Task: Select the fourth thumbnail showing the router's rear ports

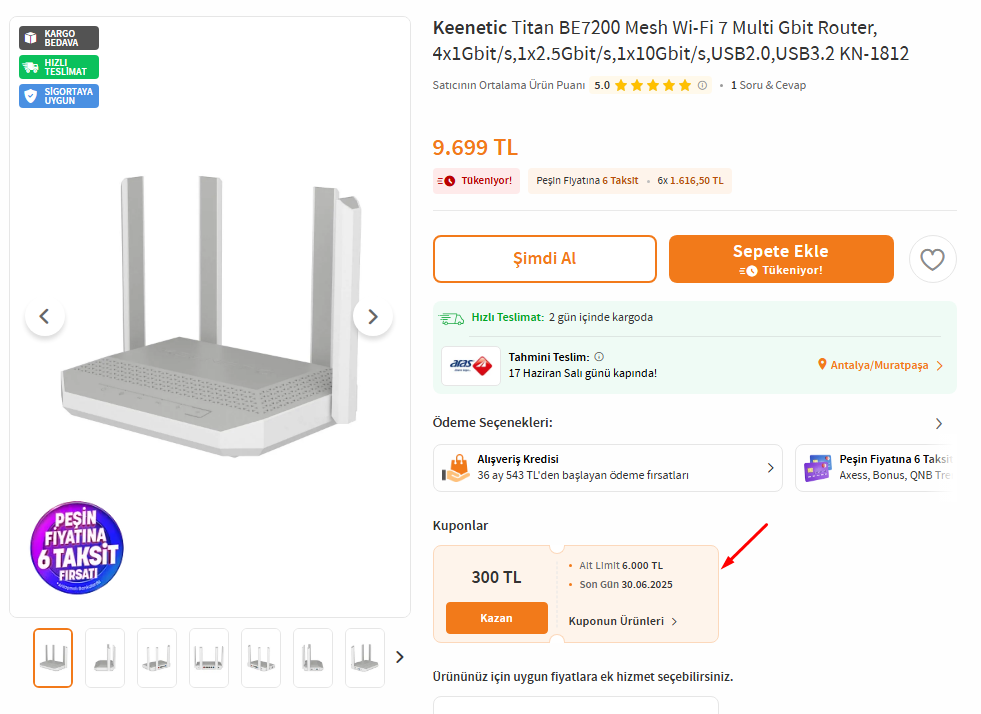Action: pyautogui.click(x=209, y=658)
